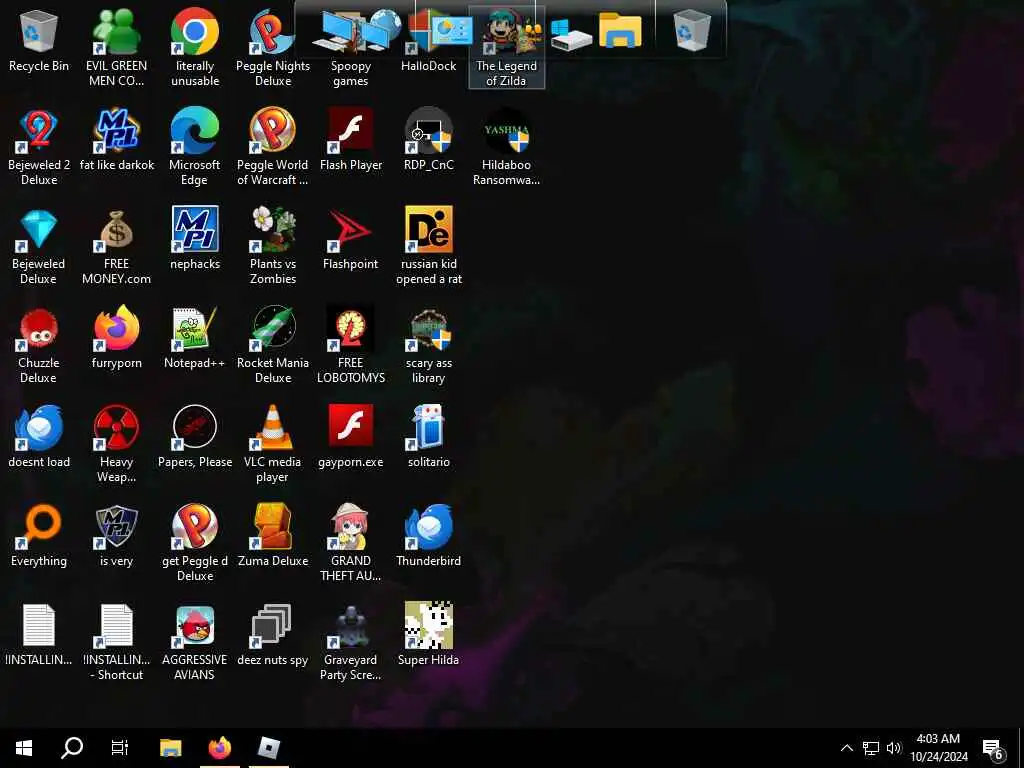Select the 'is very' shield shortcut
The image size is (1024, 768).
point(116,536)
